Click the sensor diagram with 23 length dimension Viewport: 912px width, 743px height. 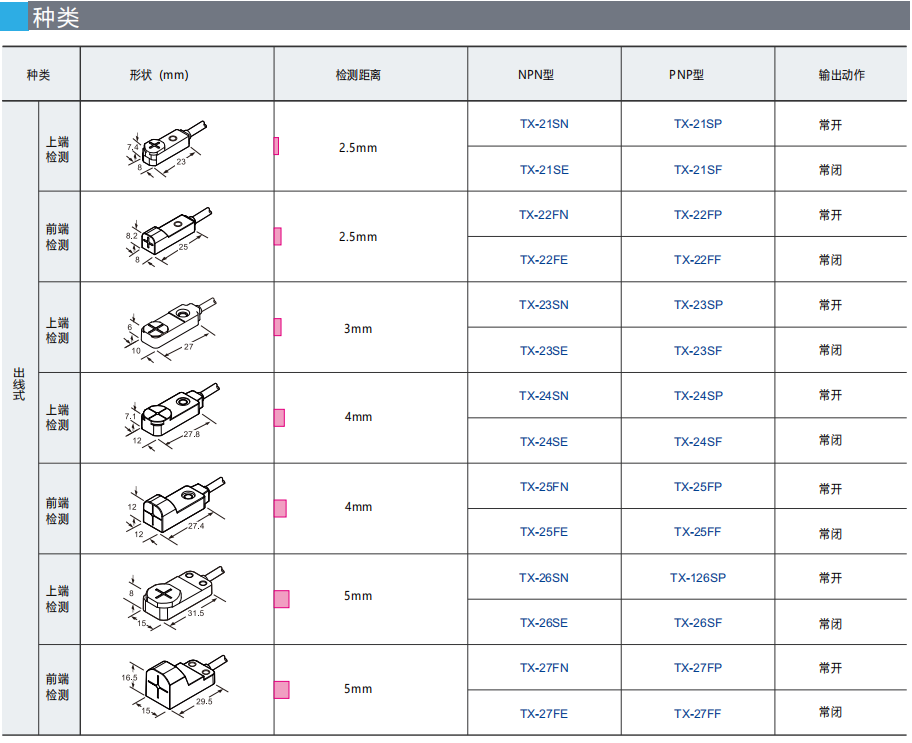point(169,147)
